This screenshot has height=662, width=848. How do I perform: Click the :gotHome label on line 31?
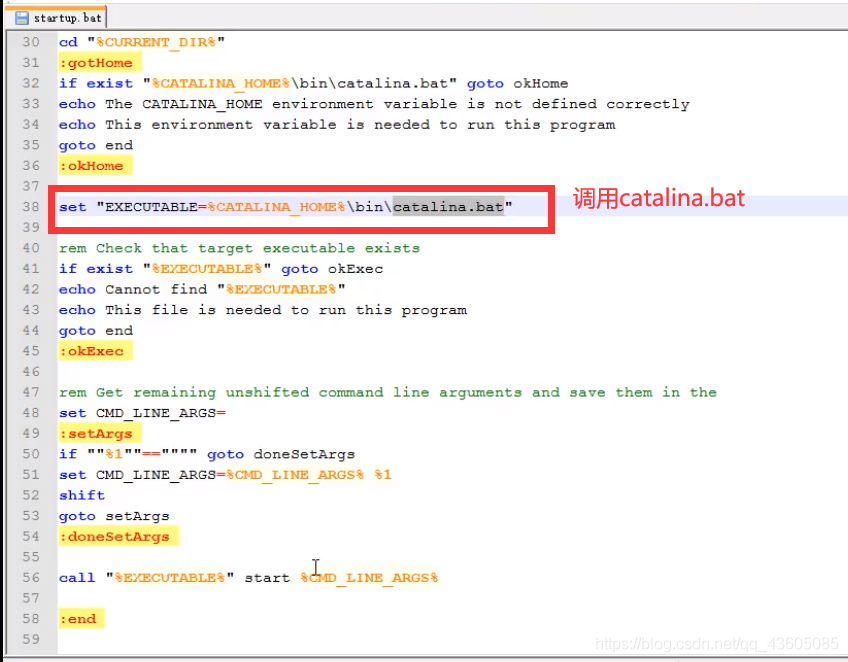click(x=100, y=63)
